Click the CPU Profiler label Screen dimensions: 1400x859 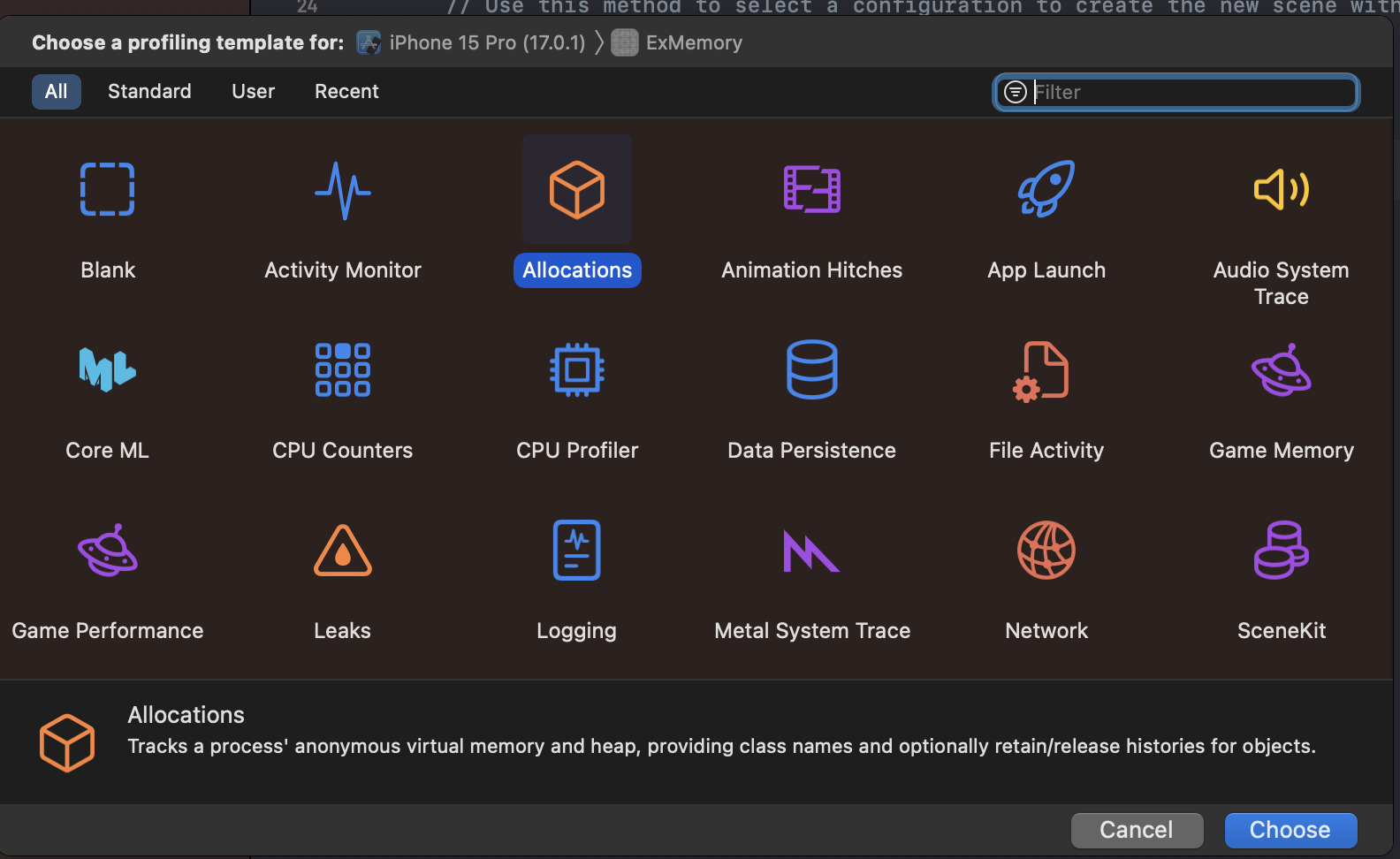tap(577, 451)
